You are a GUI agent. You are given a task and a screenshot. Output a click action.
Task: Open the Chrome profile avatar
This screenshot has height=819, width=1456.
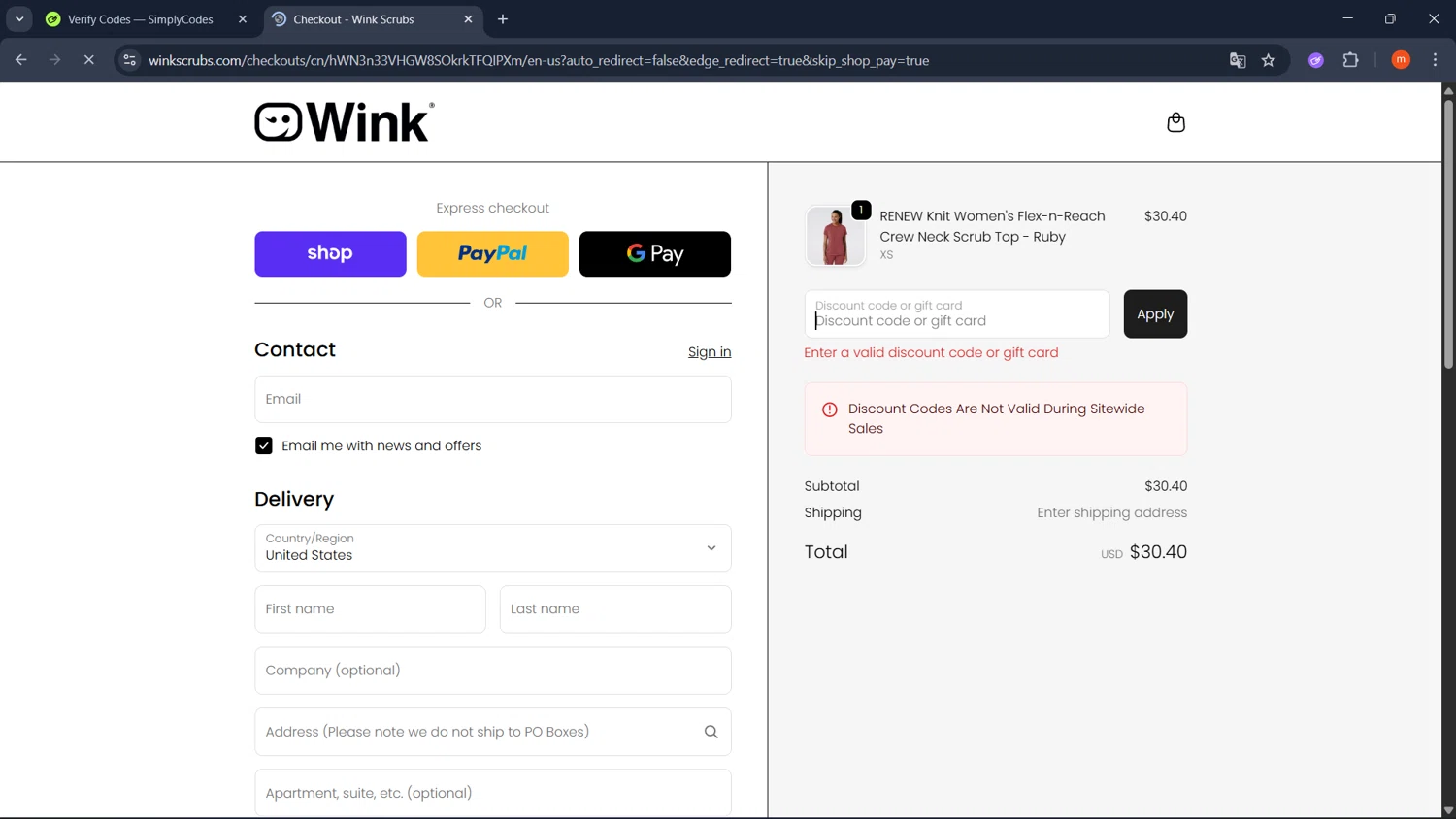pyautogui.click(x=1401, y=60)
